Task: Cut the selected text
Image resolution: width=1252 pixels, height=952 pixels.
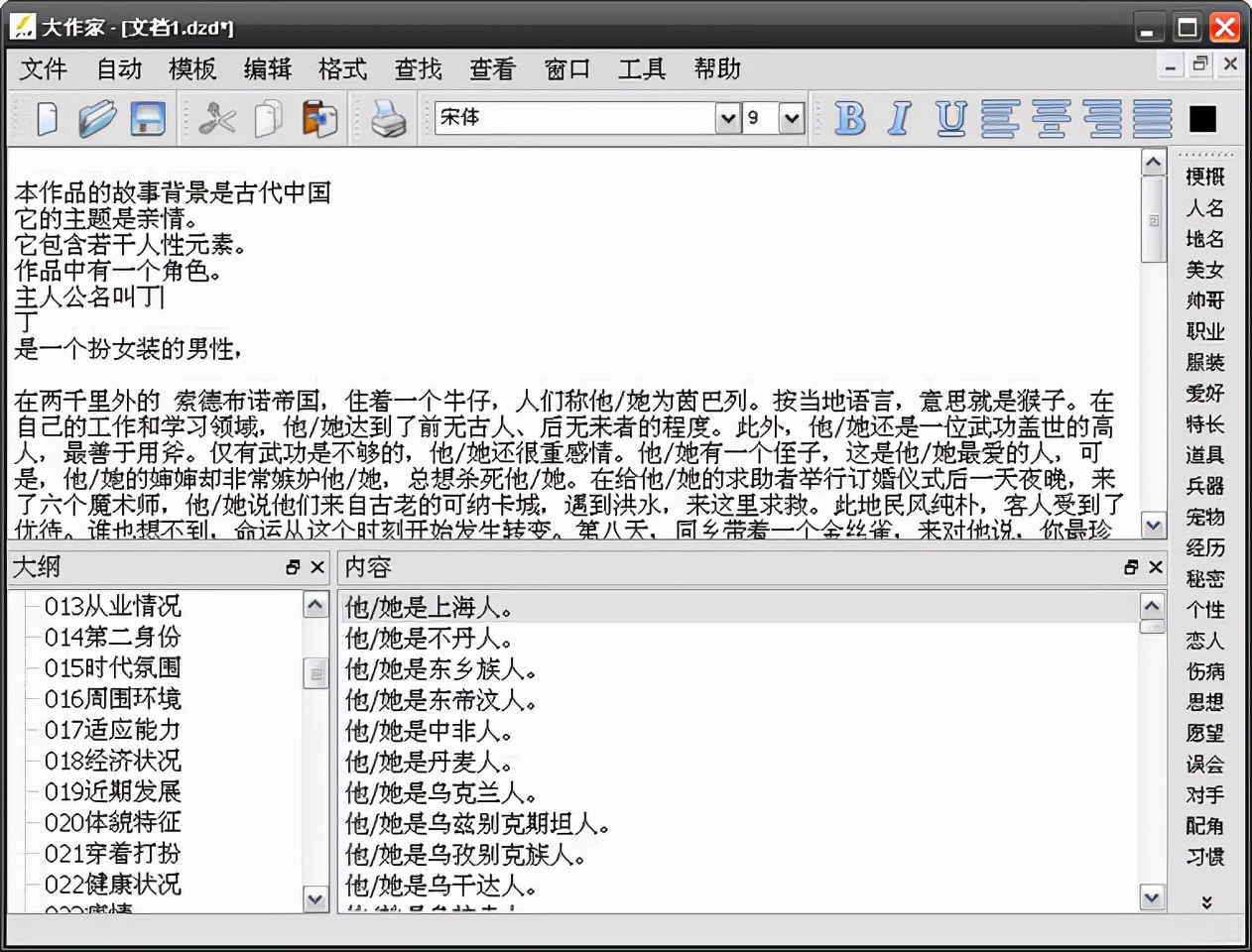Action: tap(216, 118)
